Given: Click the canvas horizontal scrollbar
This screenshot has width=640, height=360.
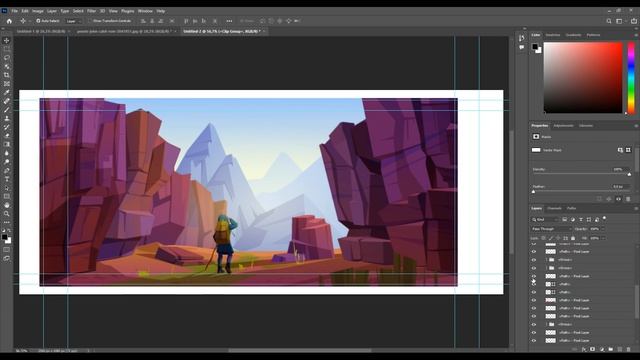Looking at the screenshot, I should pos(300,350).
